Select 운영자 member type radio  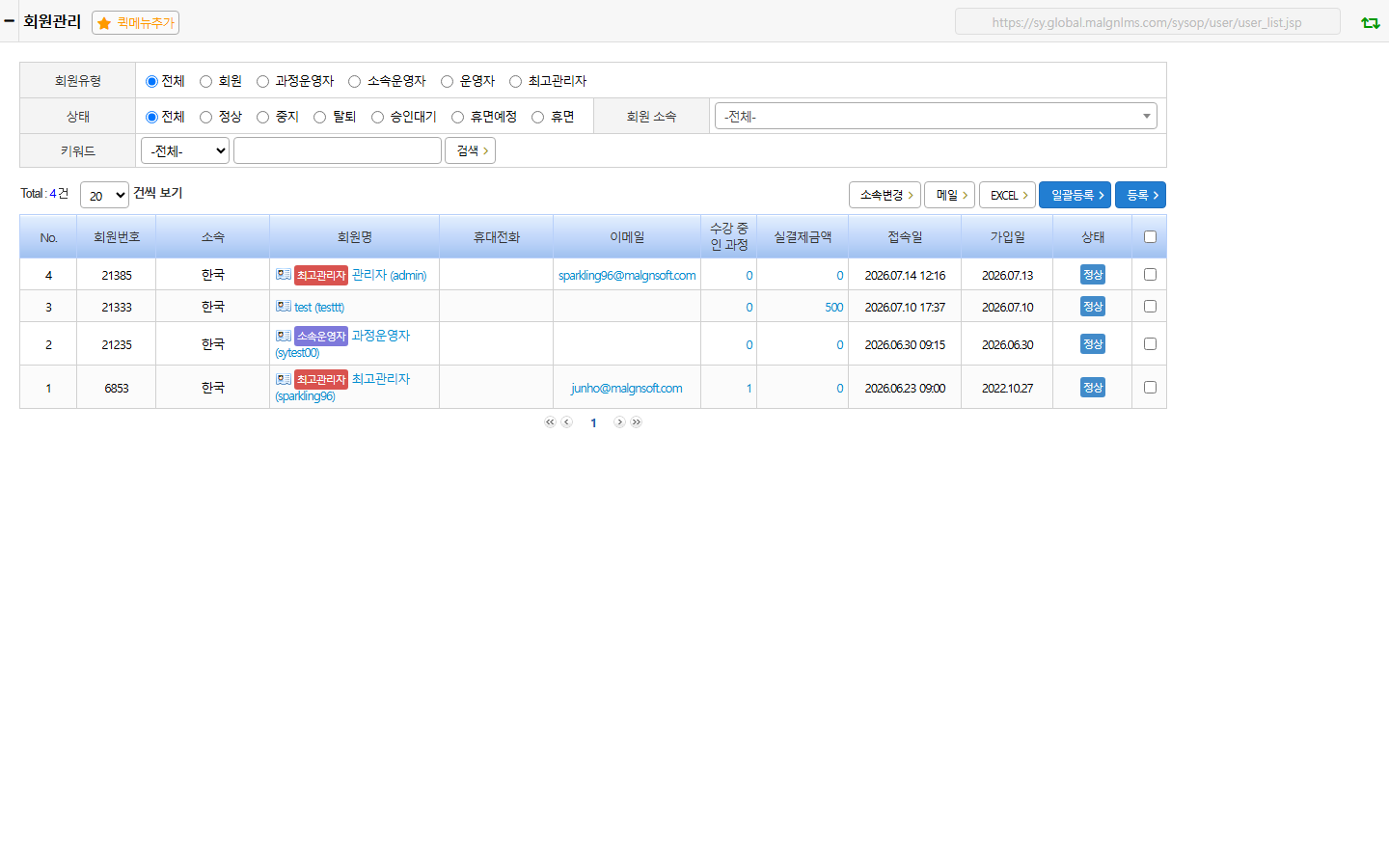pyautogui.click(x=447, y=82)
